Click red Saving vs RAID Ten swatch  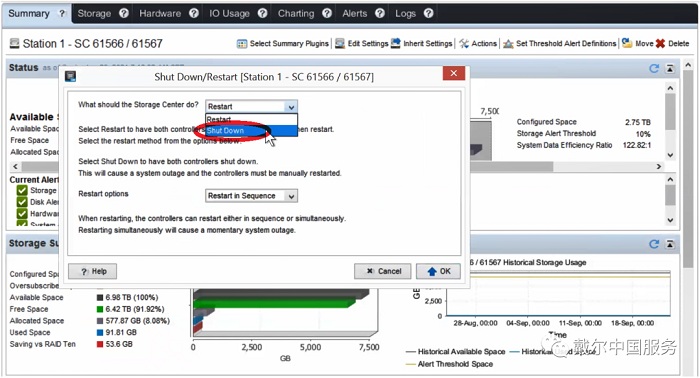[100, 344]
